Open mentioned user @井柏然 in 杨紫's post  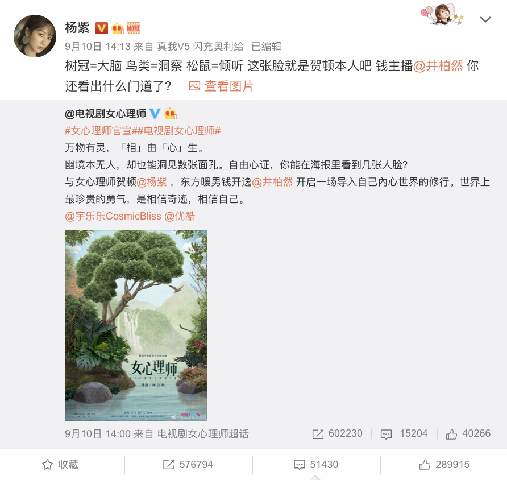point(438,66)
